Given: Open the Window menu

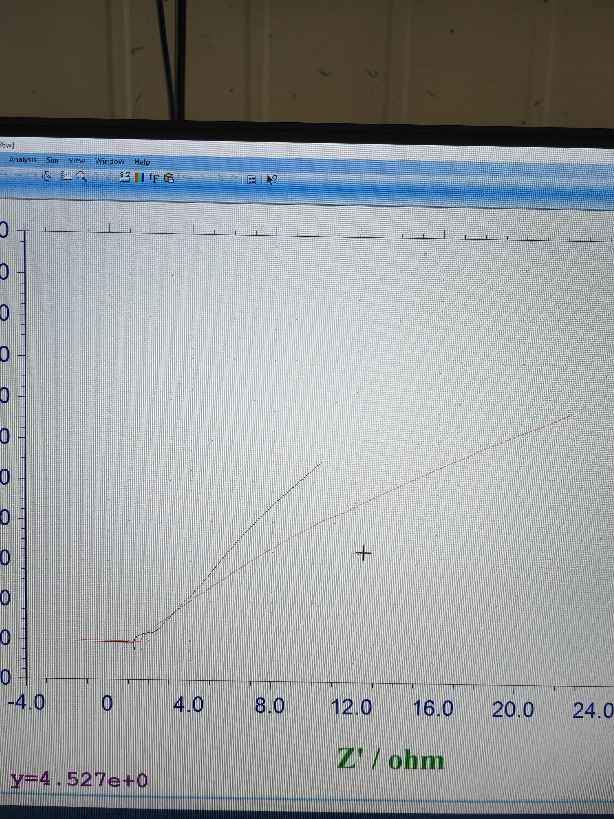Looking at the screenshot, I should pyautogui.click(x=110, y=161).
